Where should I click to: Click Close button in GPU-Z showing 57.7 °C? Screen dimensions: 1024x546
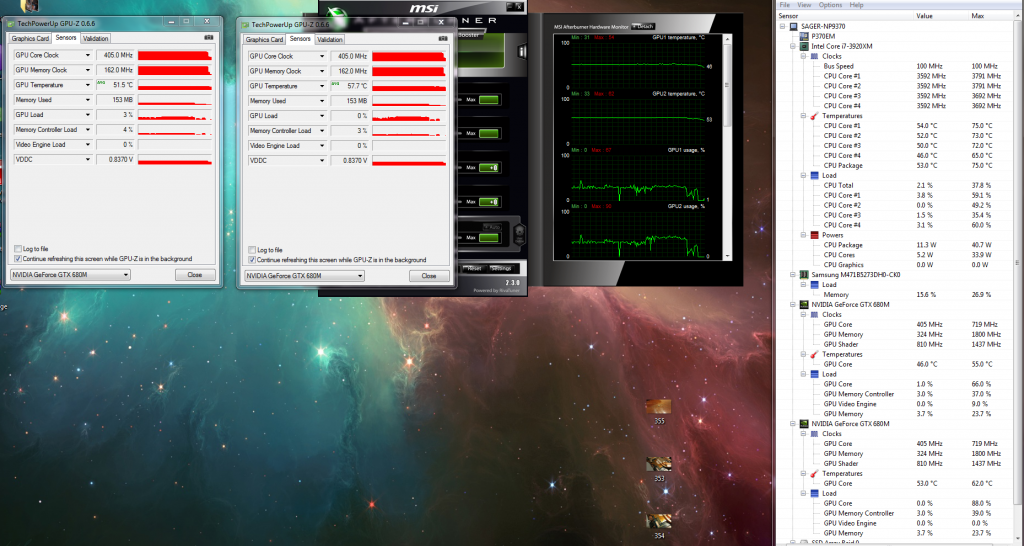coord(429,276)
